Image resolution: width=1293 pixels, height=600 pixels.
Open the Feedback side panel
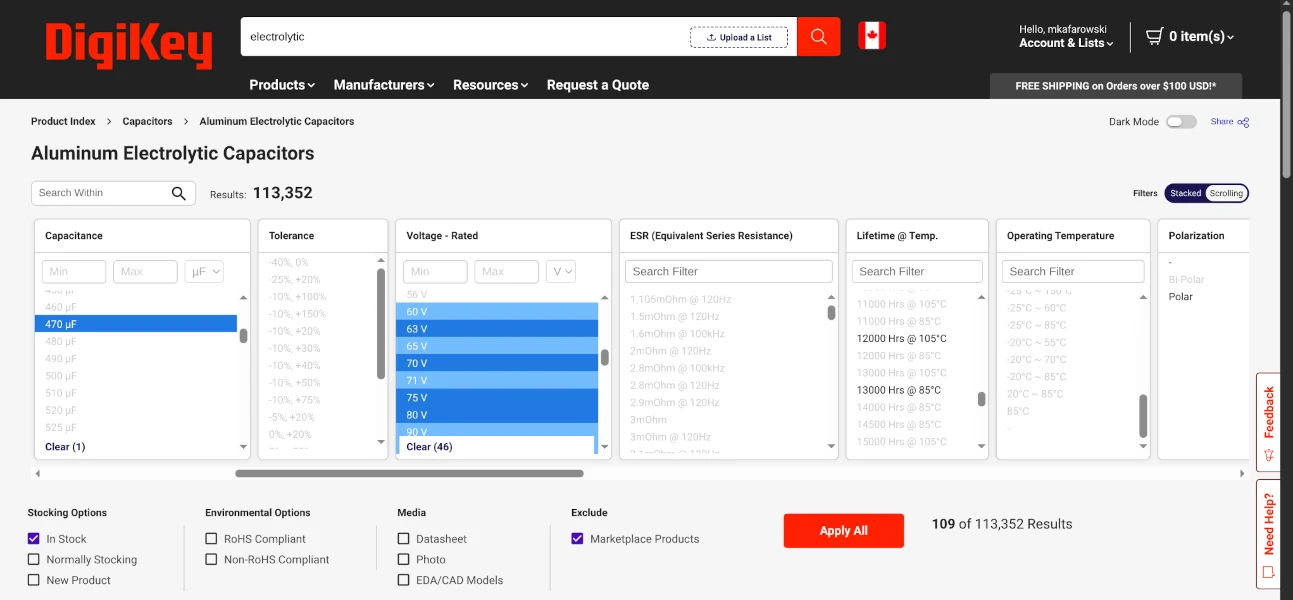[1268, 420]
